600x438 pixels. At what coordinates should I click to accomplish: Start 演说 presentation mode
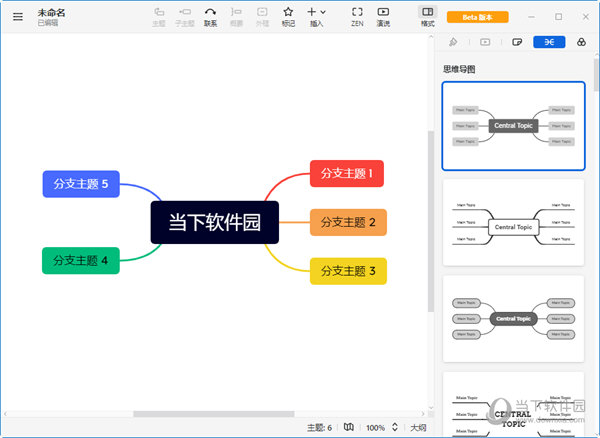tap(383, 16)
